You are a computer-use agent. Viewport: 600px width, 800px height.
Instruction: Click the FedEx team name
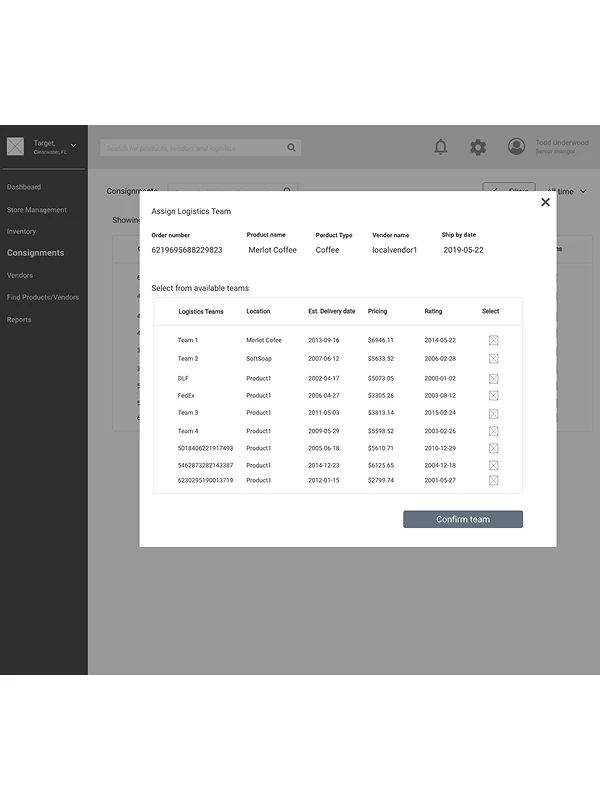186,395
